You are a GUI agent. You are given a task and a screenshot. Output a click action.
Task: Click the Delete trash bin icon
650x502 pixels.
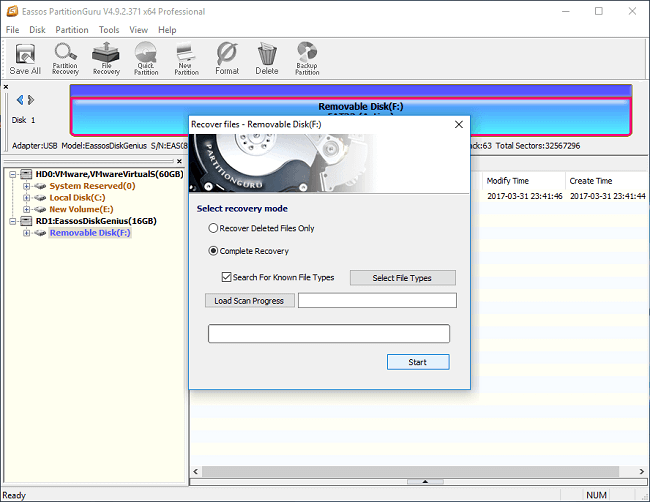pyautogui.click(x=267, y=59)
